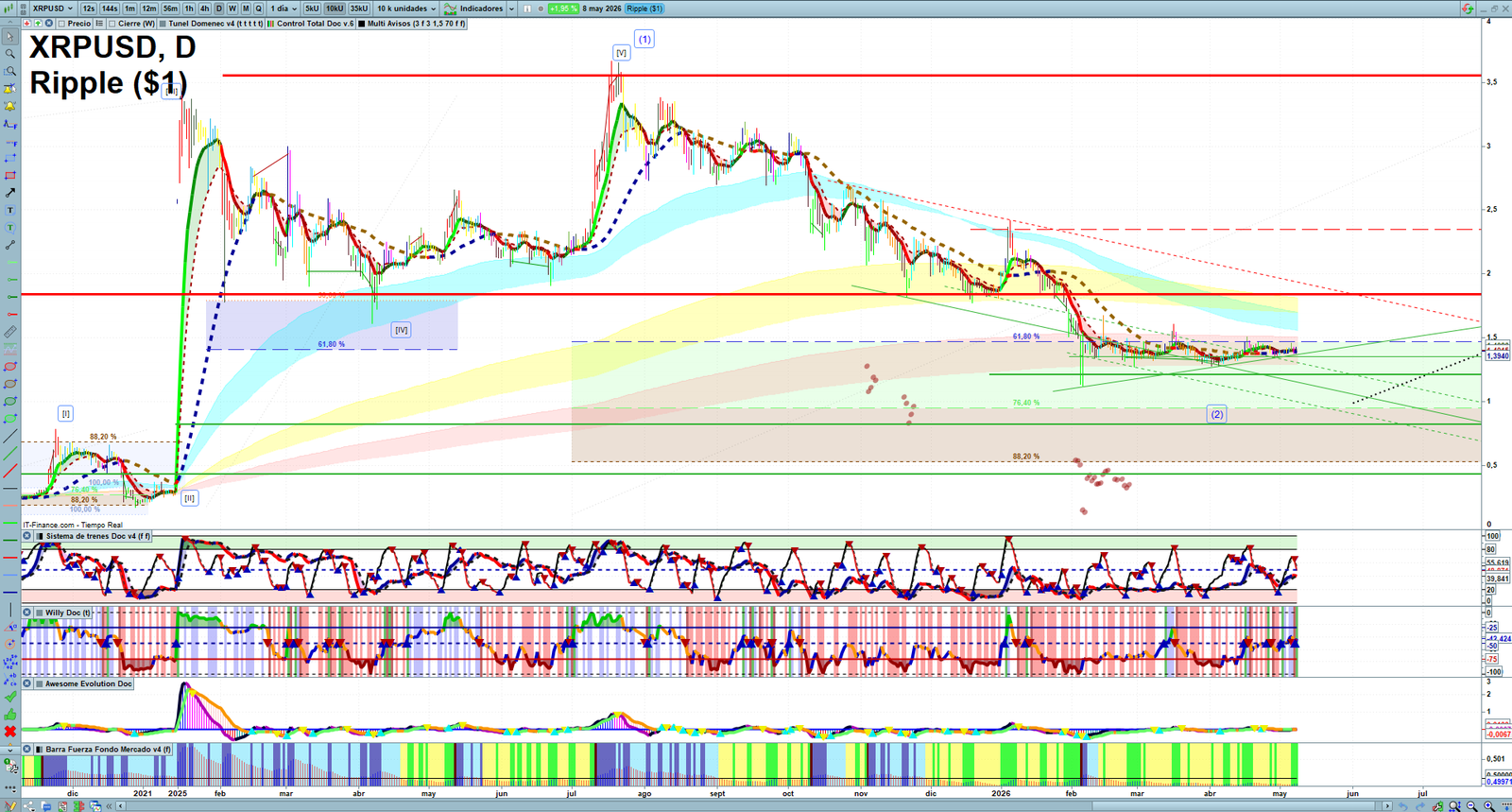Open the 10 k unidades dropdown
Viewport: 1512px width, 812px height.
[406, 9]
